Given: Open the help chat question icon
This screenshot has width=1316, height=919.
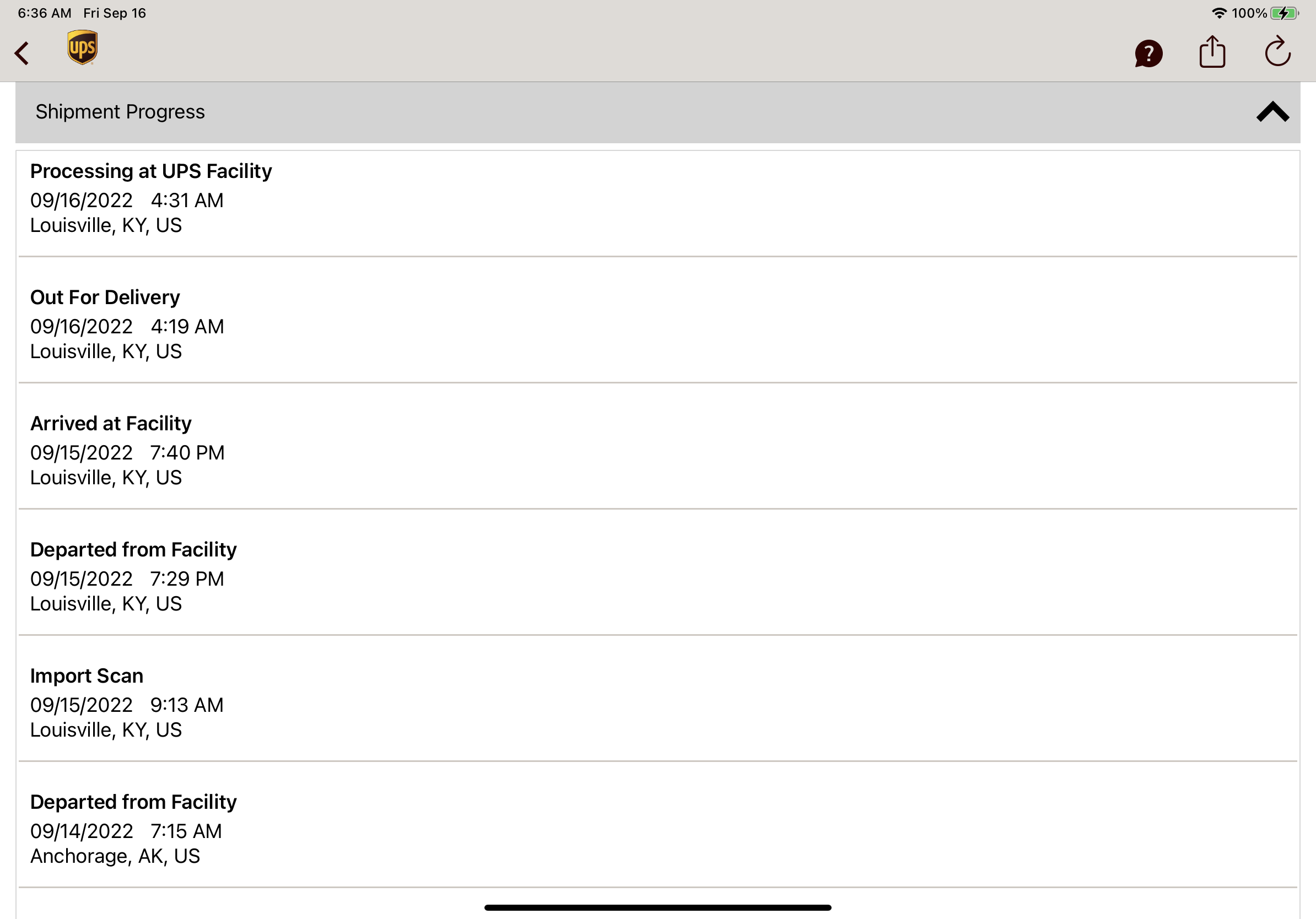Looking at the screenshot, I should [x=1148, y=53].
